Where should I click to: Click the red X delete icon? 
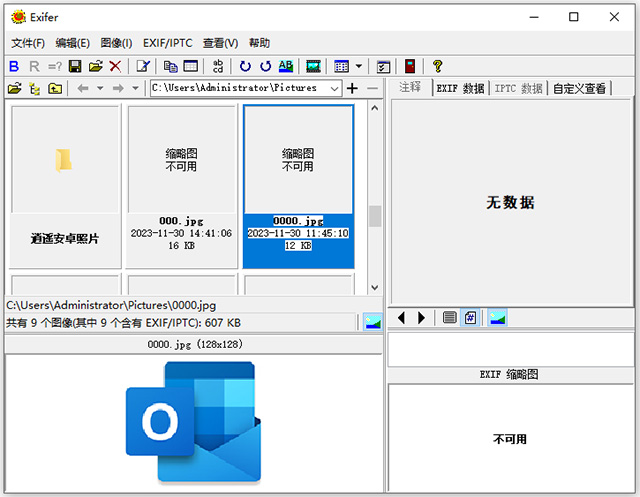(116, 66)
